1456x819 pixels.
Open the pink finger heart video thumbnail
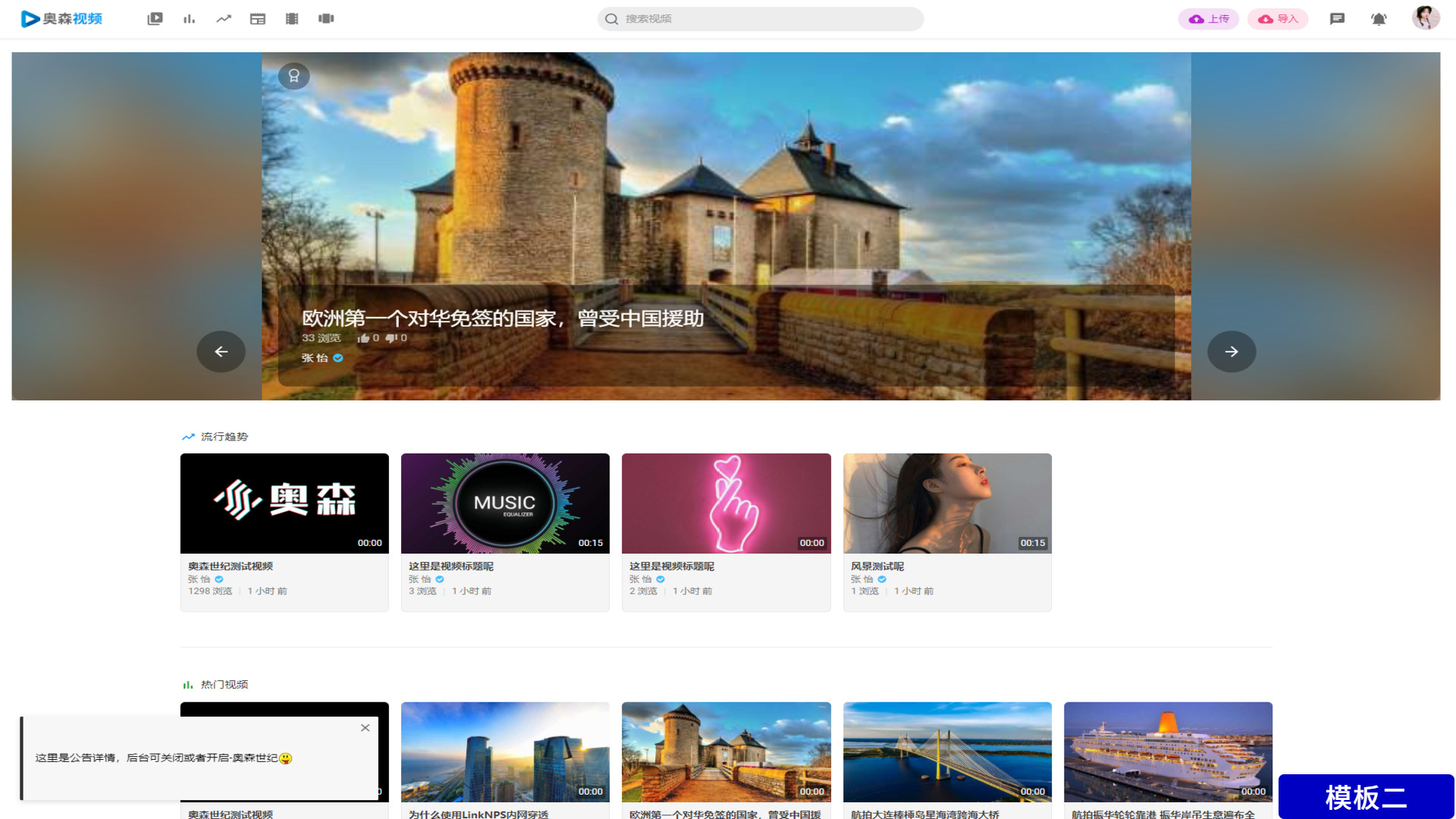(726, 504)
